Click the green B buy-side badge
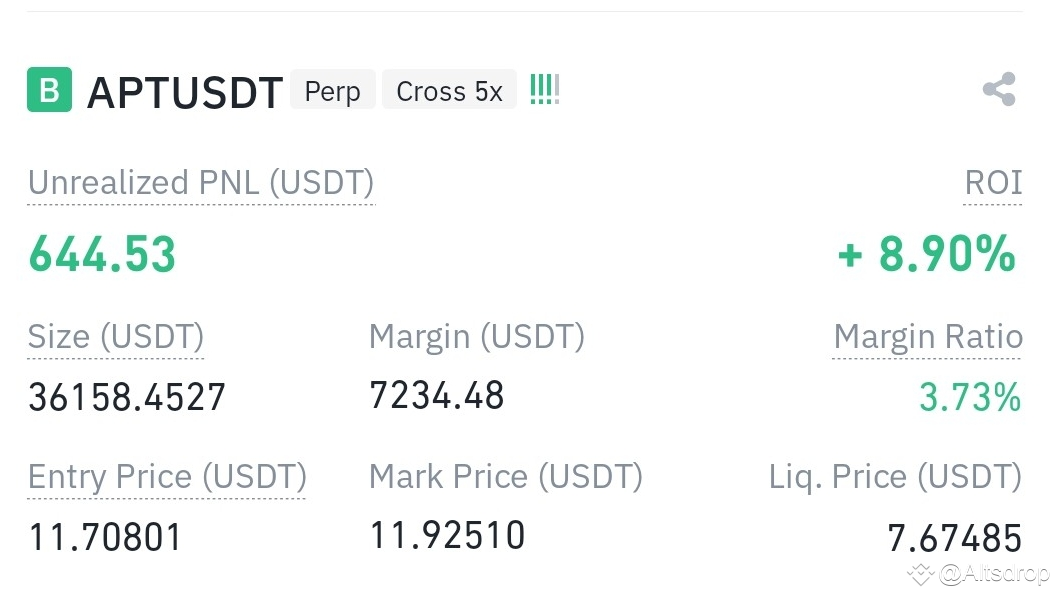Viewport: 1058px width, 595px height. [49, 90]
